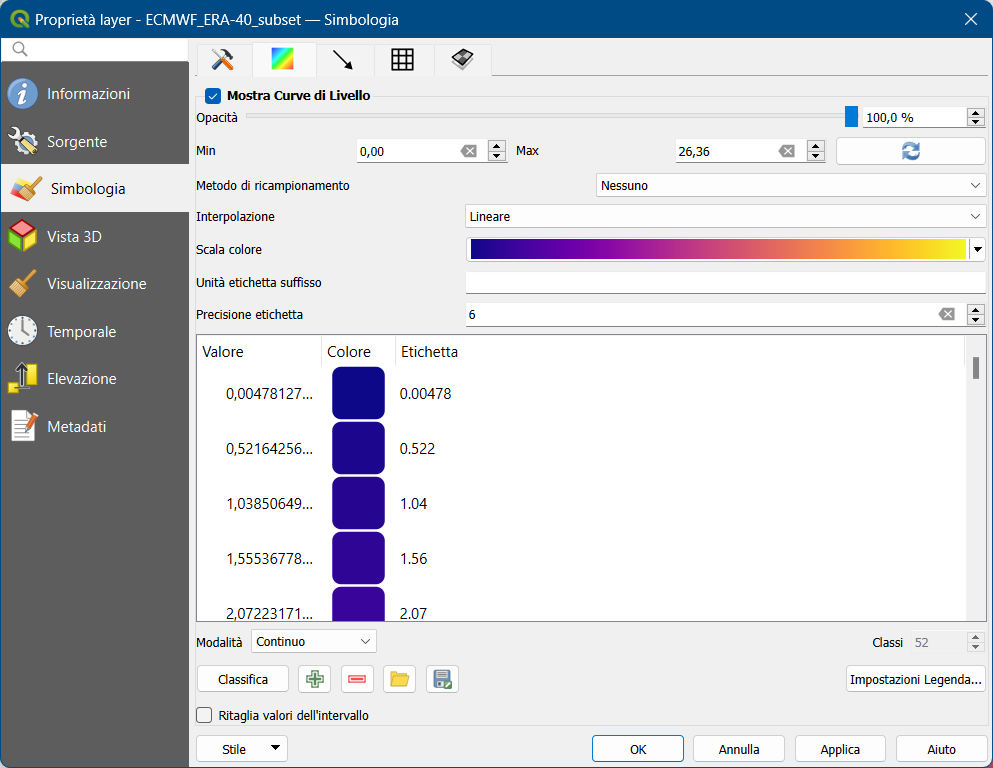Open the general settings tab with tools icon
993x768 pixels.
coord(222,60)
